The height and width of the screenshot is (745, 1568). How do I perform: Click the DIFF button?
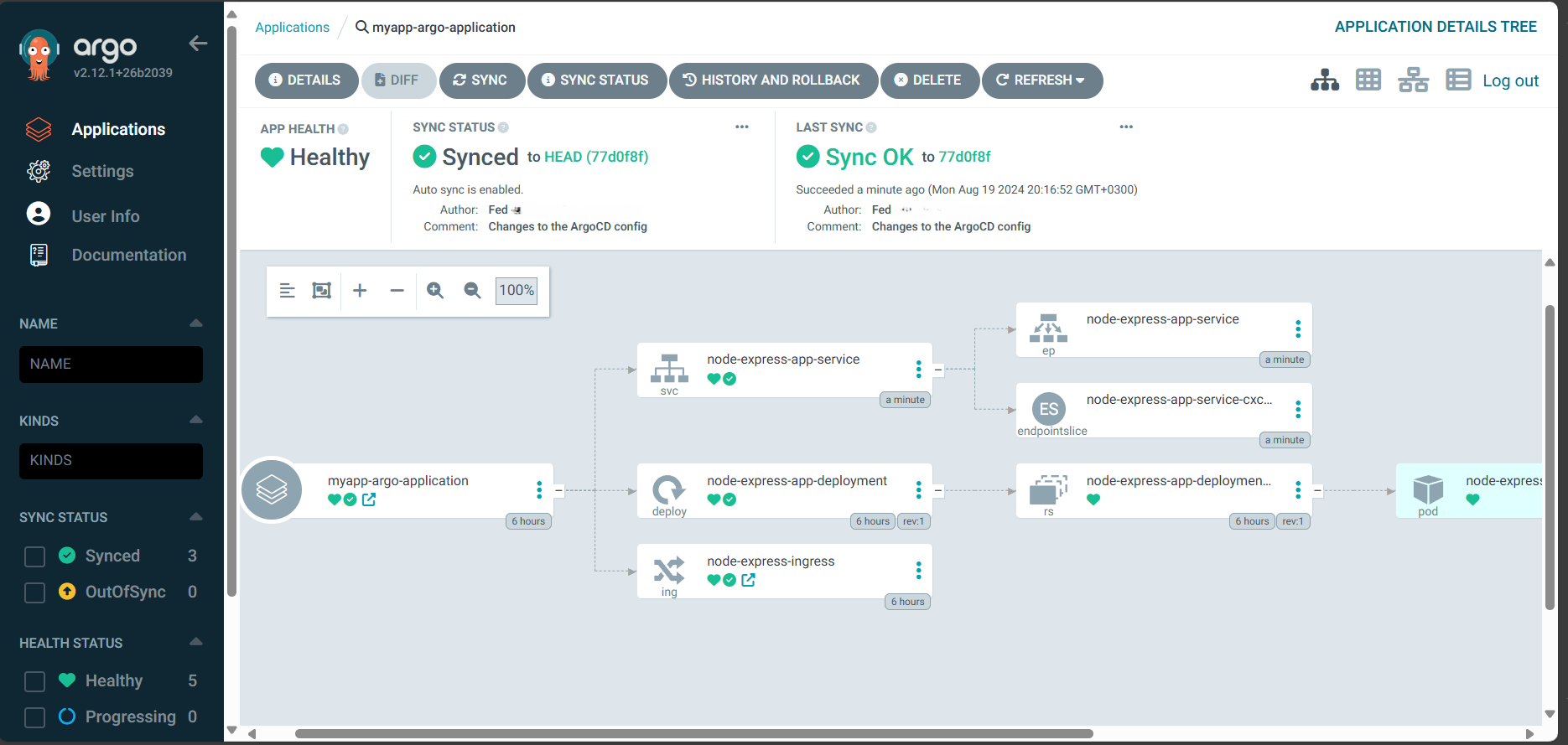point(398,80)
